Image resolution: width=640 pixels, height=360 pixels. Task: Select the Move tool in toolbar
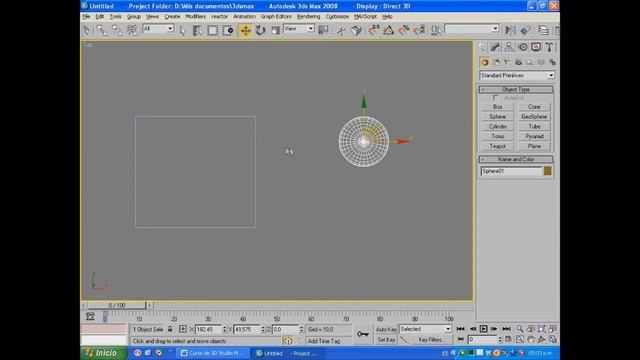[x=245, y=30]
